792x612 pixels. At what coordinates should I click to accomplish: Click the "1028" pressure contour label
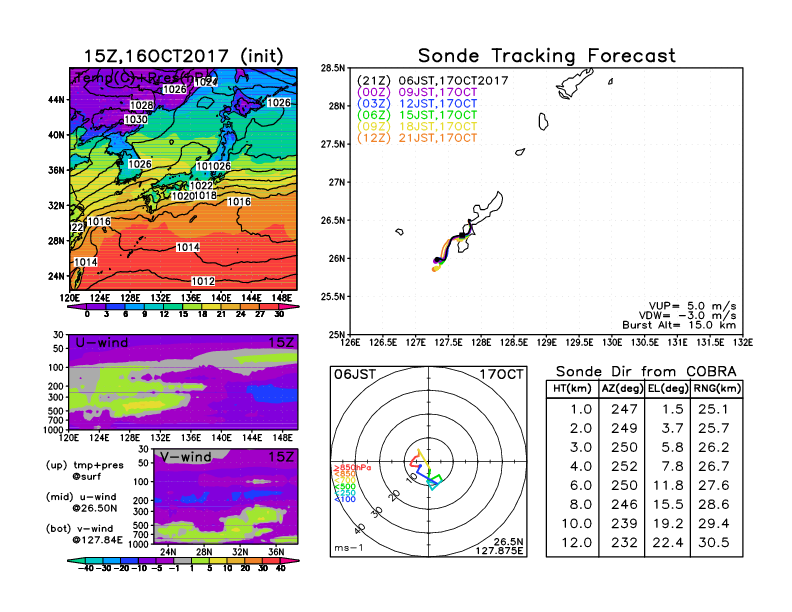pyautogui.click(x=142, y=105)
